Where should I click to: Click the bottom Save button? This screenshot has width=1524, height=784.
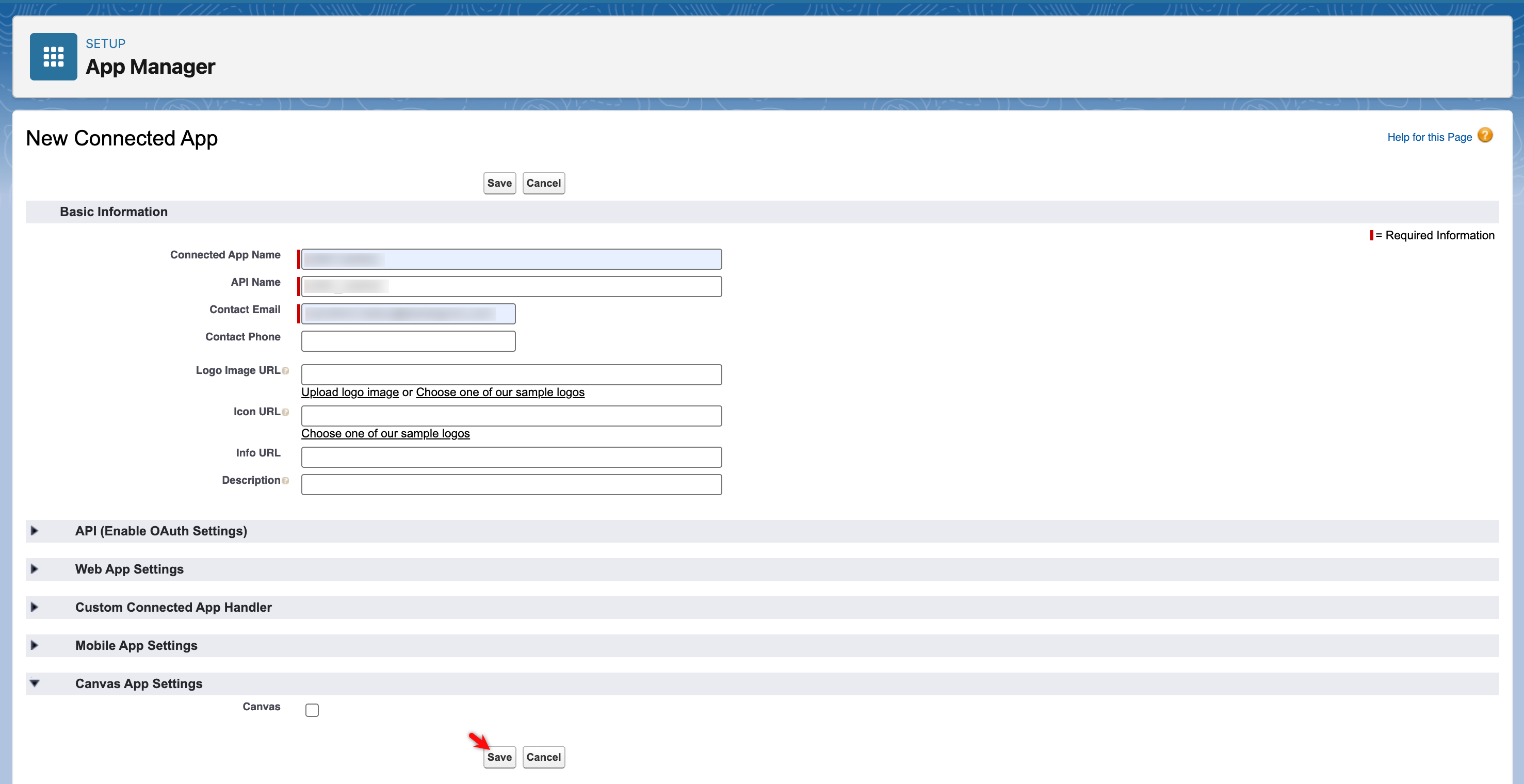(x=499, y=757)
